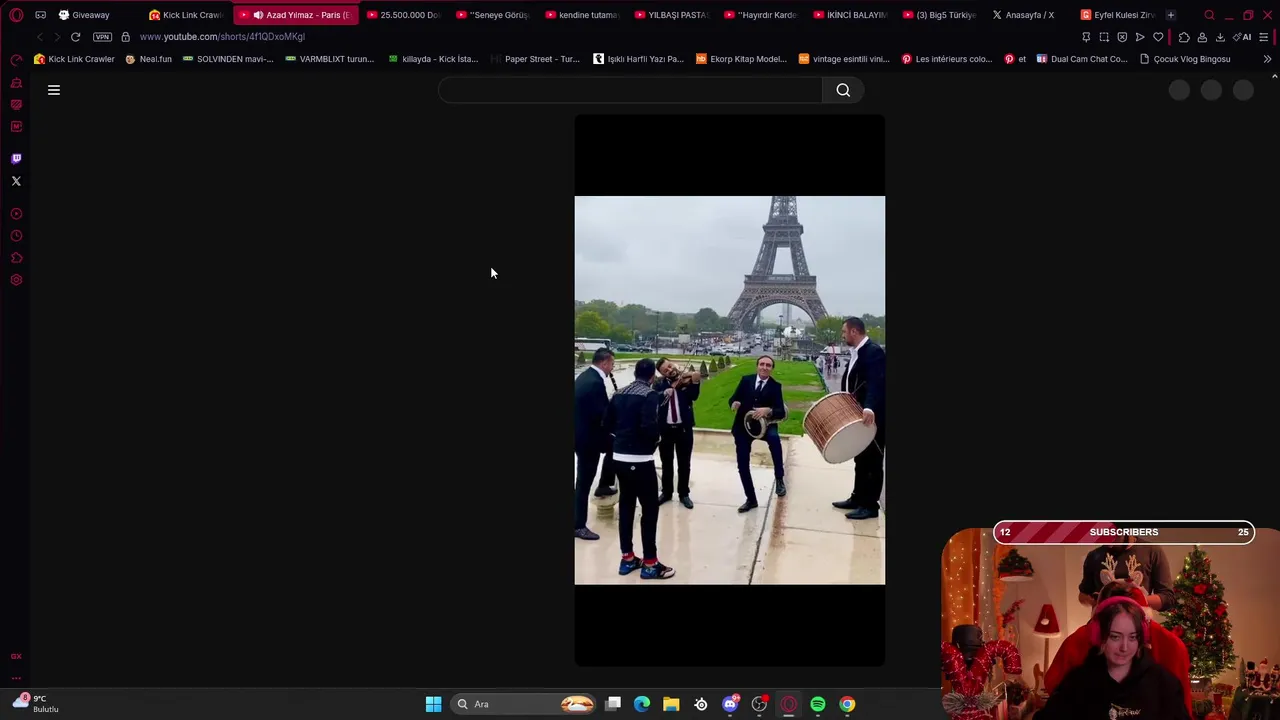Image resolution: width=1280 pixels, height=720 pixels.
Task: Open the YouTube hamburger guide menu
Action: (54, 90)
